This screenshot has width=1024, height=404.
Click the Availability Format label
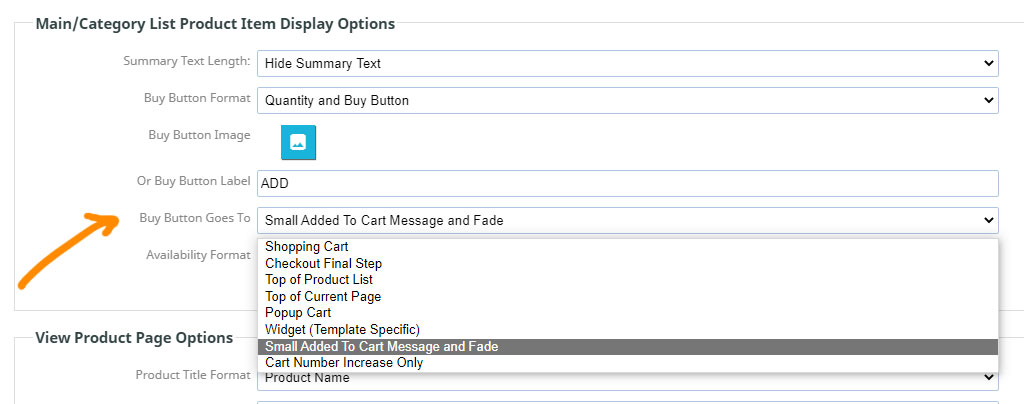click(x=198, y=255)
